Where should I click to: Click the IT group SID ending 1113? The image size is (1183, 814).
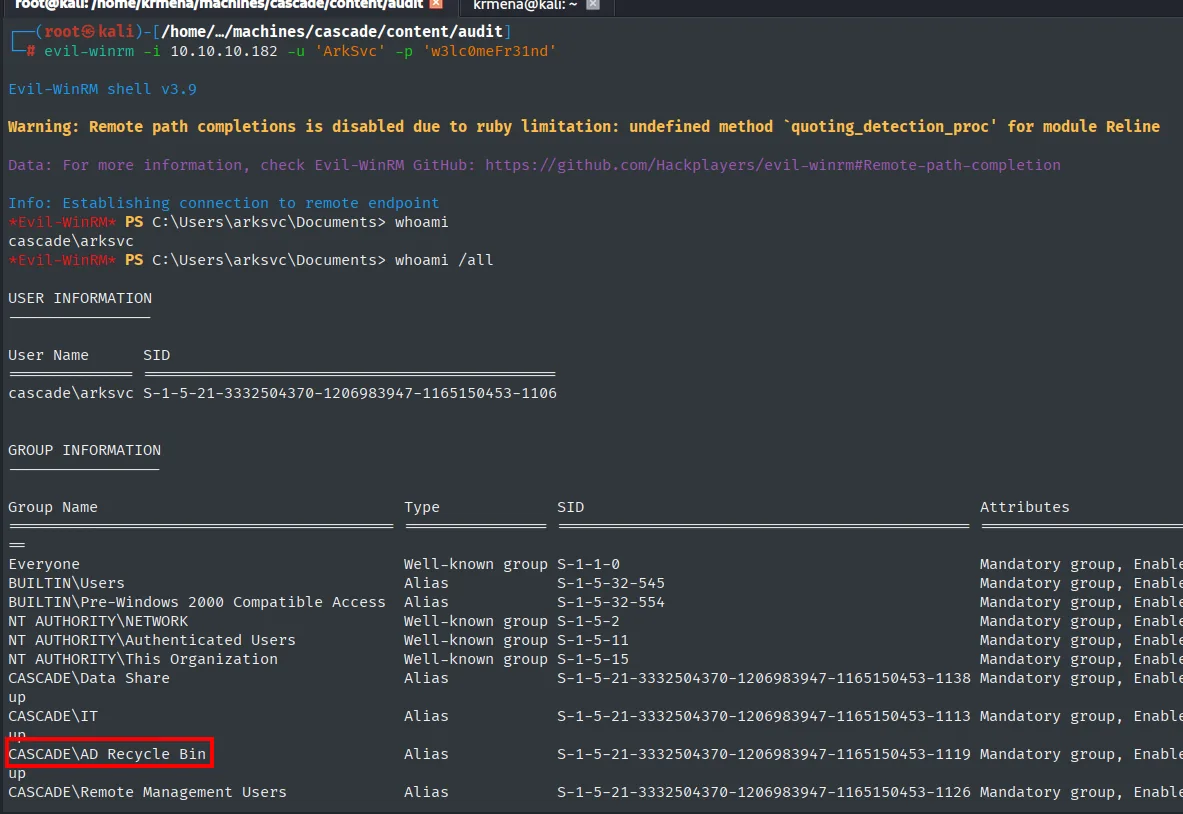coord(764,716)
